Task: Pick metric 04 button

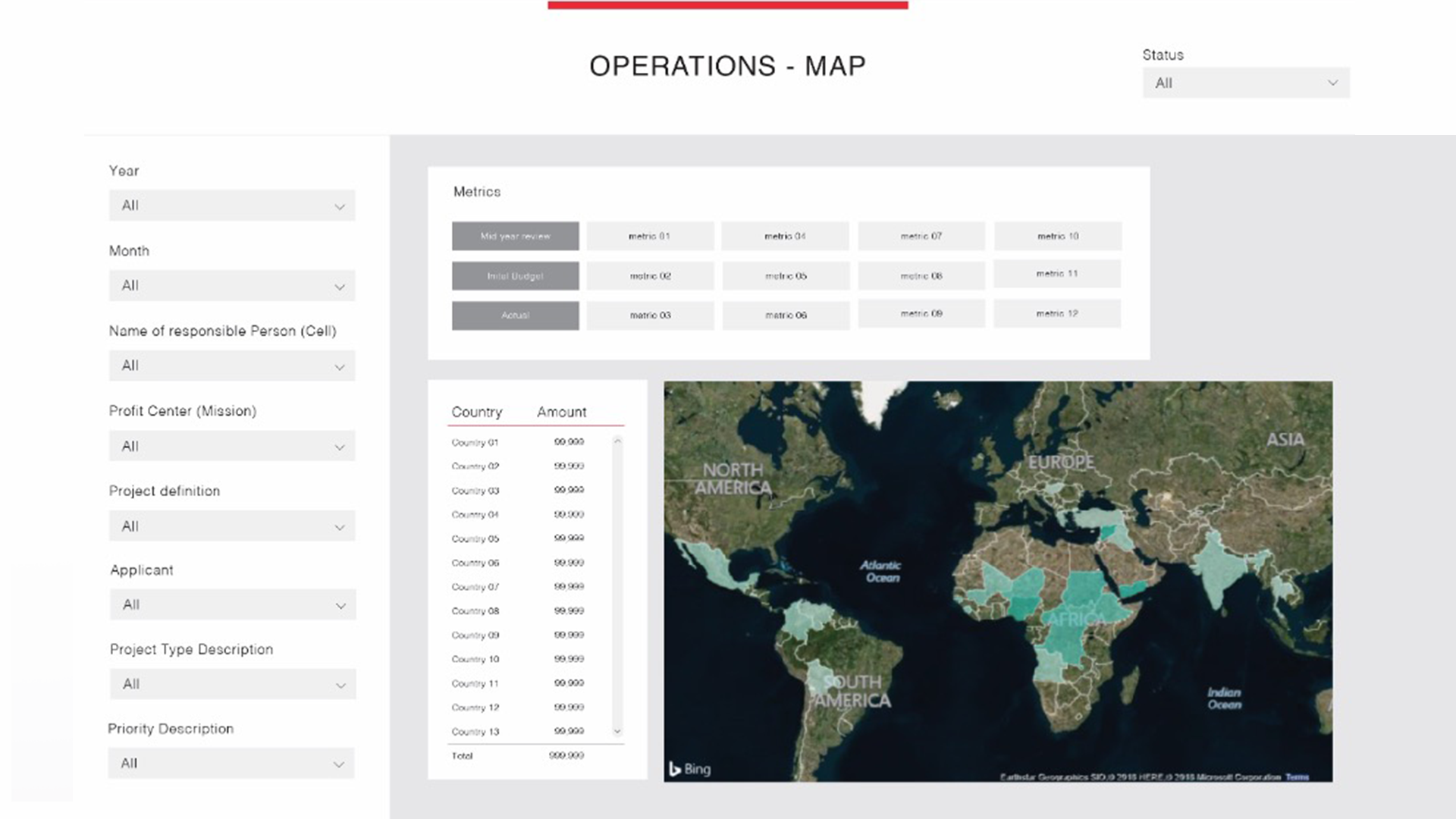Action: [x=786, y=236]
